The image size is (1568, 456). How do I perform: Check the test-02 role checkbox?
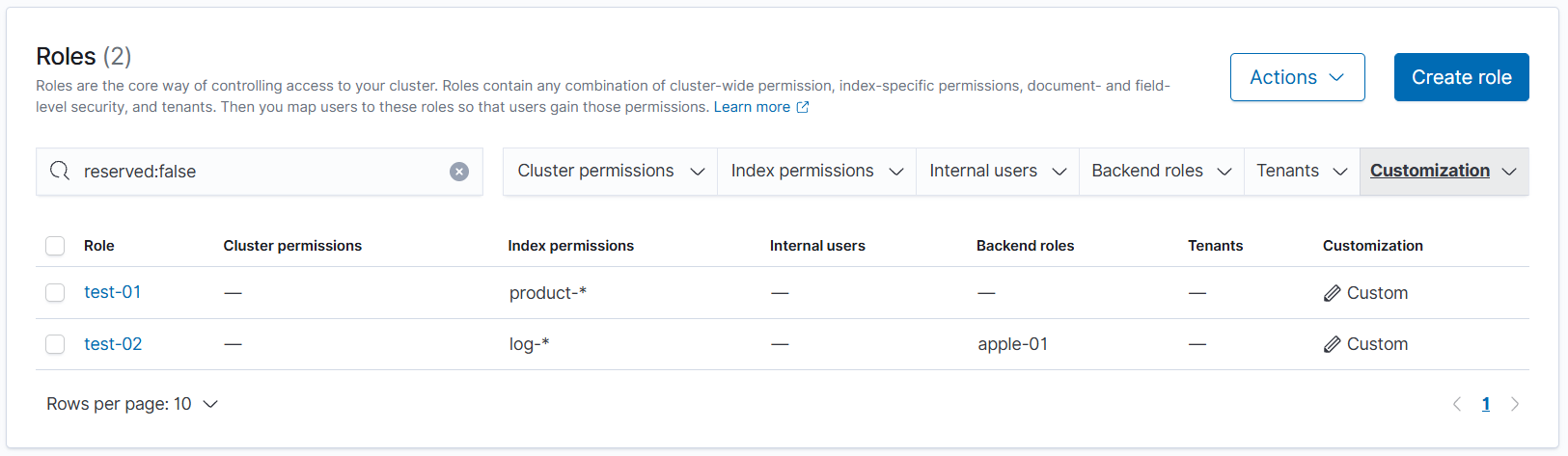[55, 344]
